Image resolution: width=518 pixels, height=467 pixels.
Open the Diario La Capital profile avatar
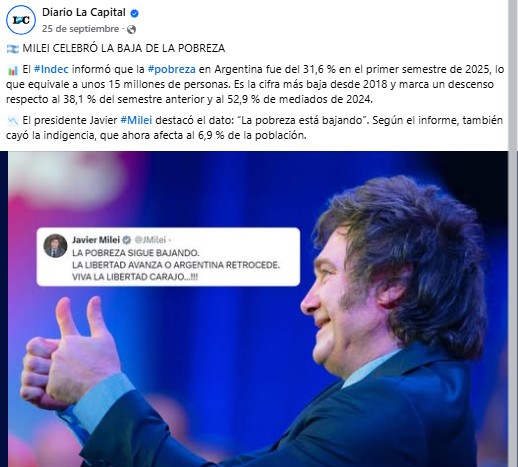[21, 20]
